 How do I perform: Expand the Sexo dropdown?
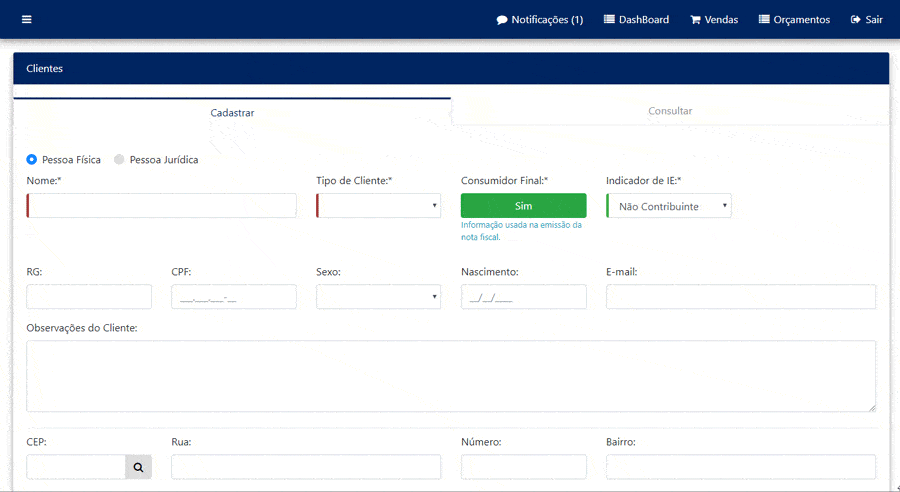[x=378, y=297]
